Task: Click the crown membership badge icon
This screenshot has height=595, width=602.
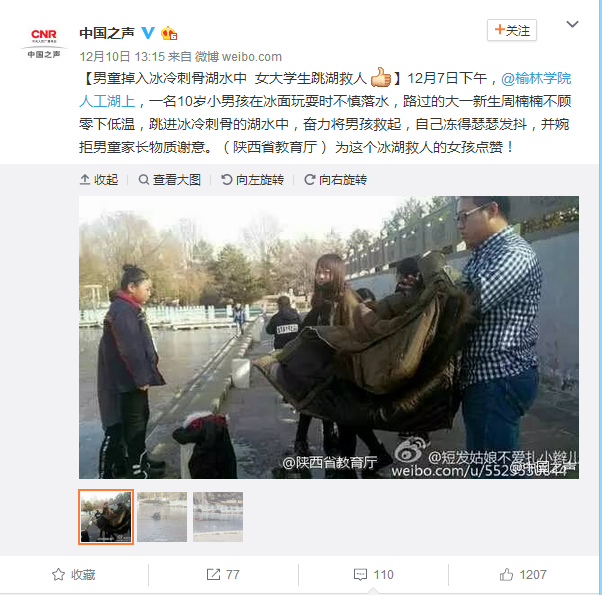Action: point(169,33)
